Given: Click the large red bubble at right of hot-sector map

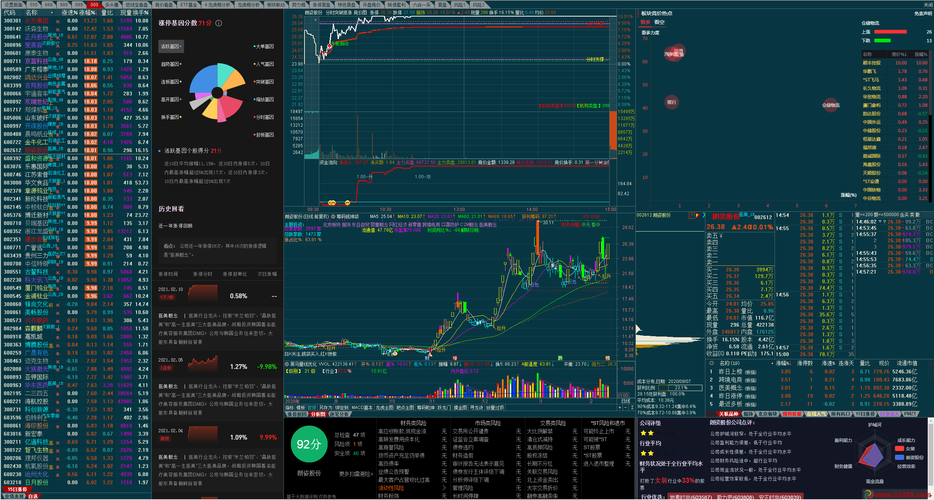Looking at the screenshot, I should [829, 103].
